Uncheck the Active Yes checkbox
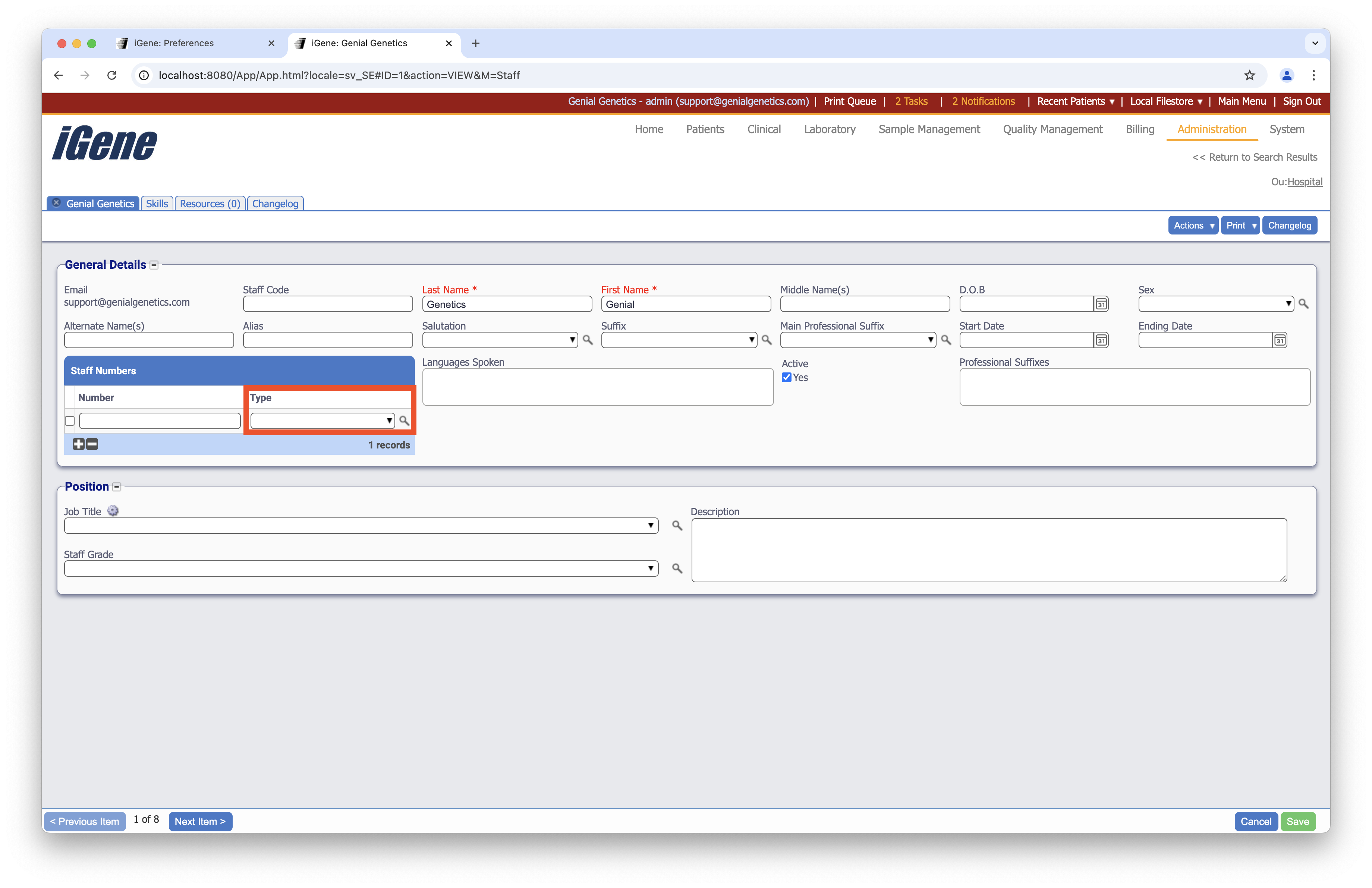 786,377
